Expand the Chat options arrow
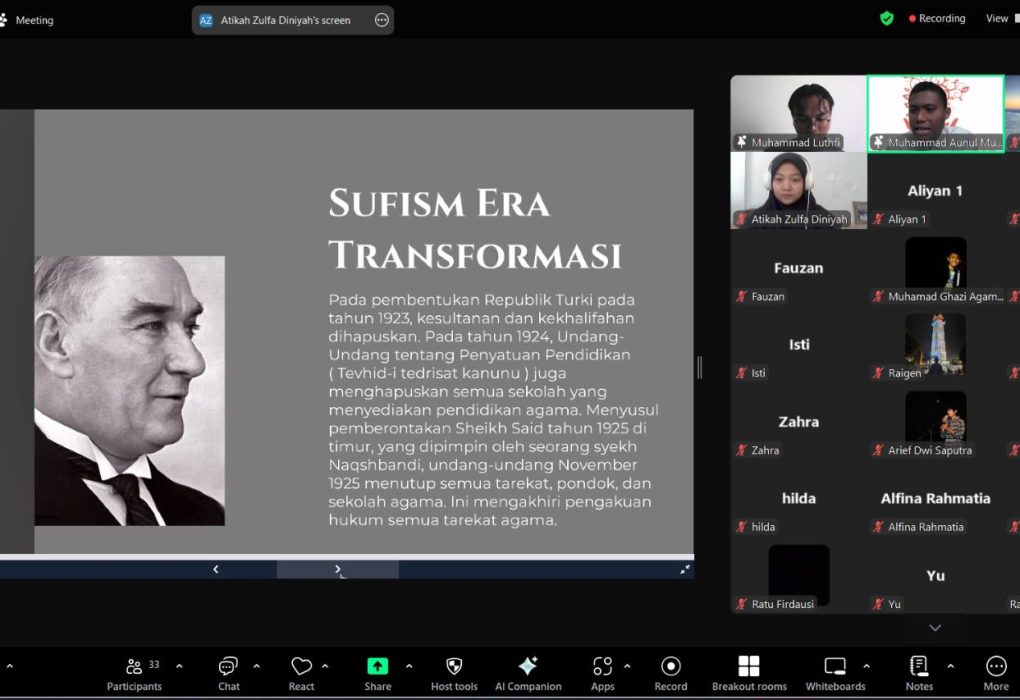 click(256, 666)
